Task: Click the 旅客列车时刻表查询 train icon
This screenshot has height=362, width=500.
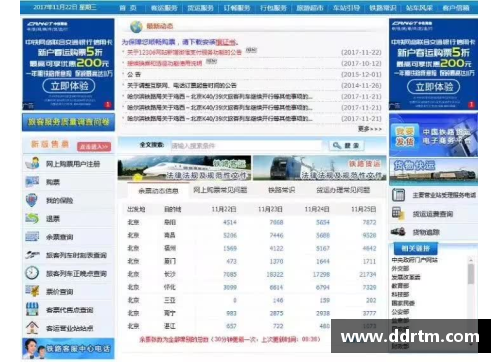Action: (32, 255)
